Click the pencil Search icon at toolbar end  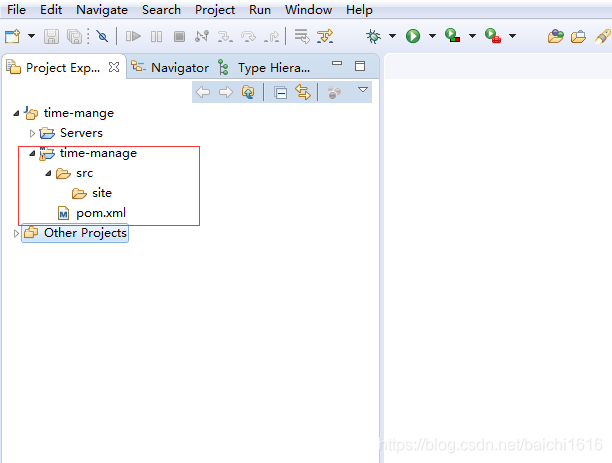[602, 36]
